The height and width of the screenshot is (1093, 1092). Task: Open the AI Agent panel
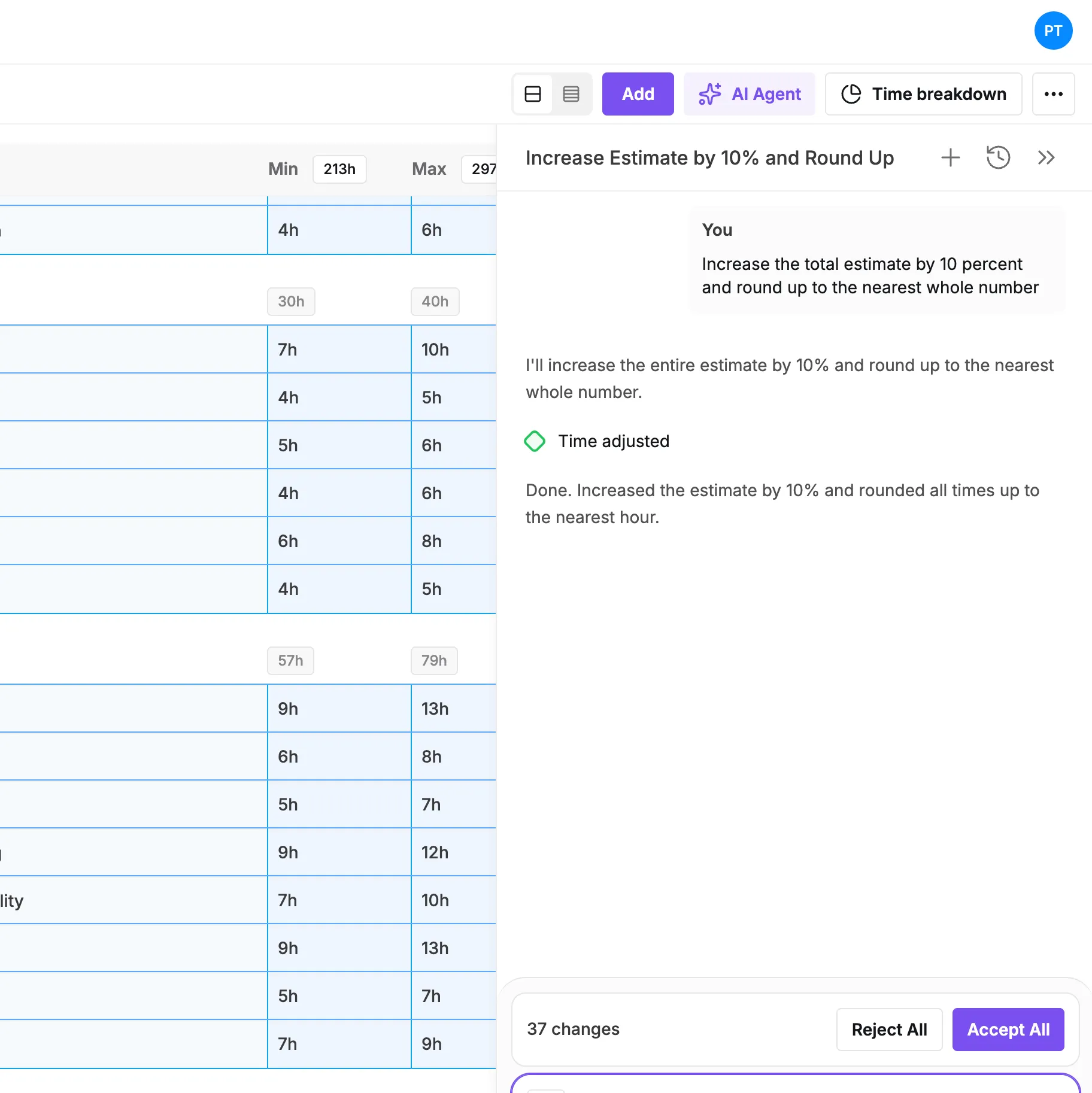coord(749,94)
